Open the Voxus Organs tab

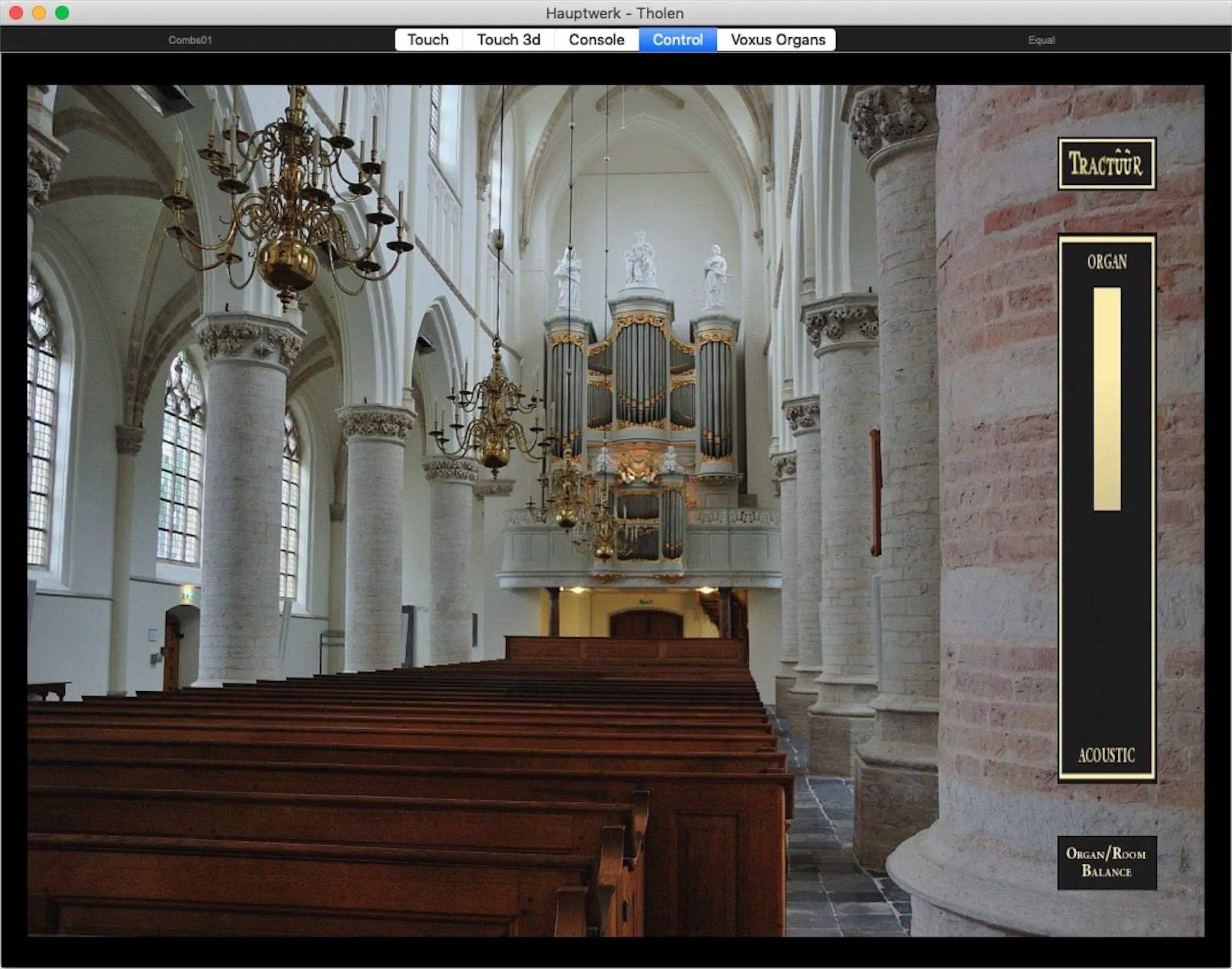[x=777, y=40]
